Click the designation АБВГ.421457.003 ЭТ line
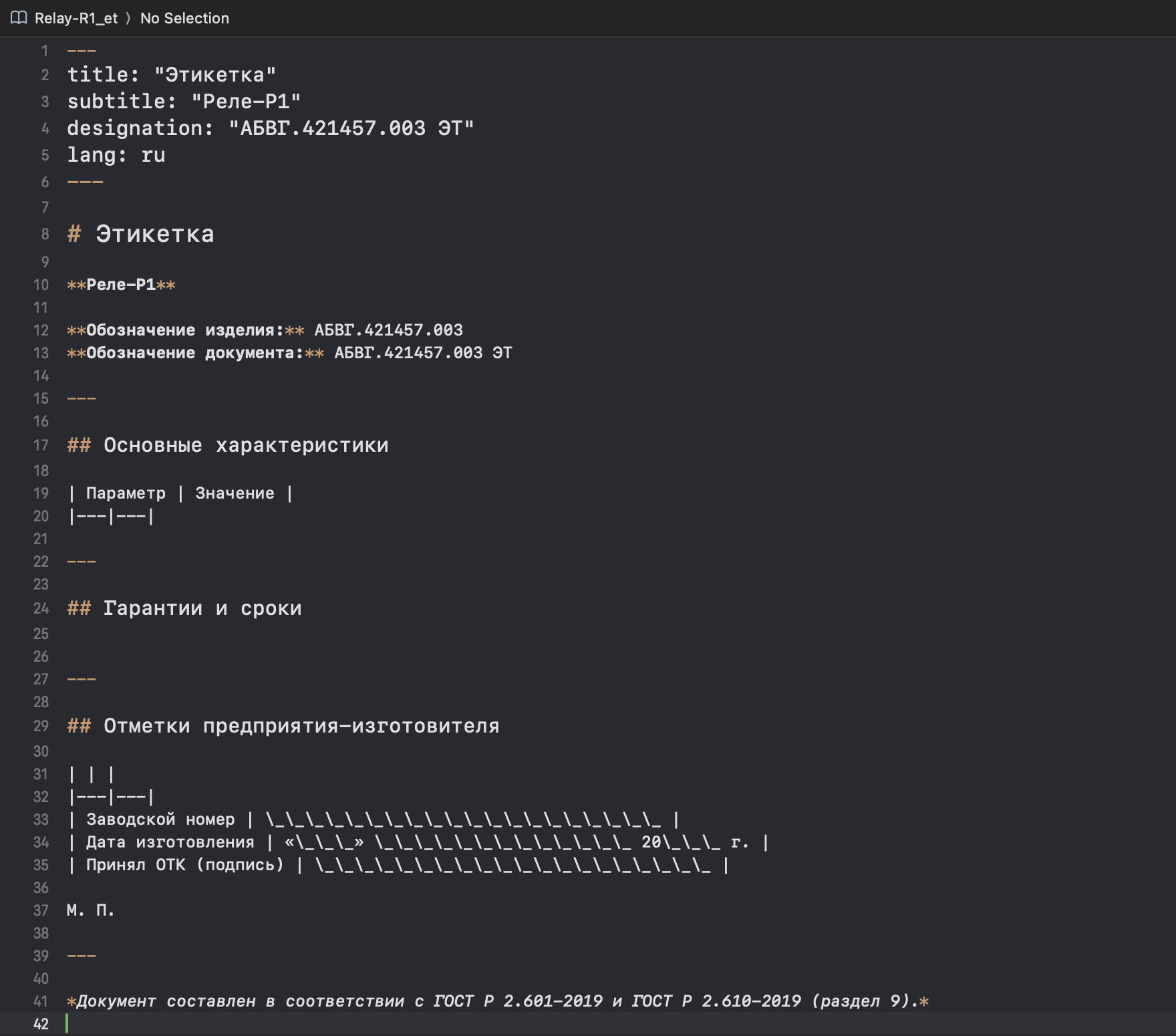This screenshot has width=1176, height=1036. (271, 128)
